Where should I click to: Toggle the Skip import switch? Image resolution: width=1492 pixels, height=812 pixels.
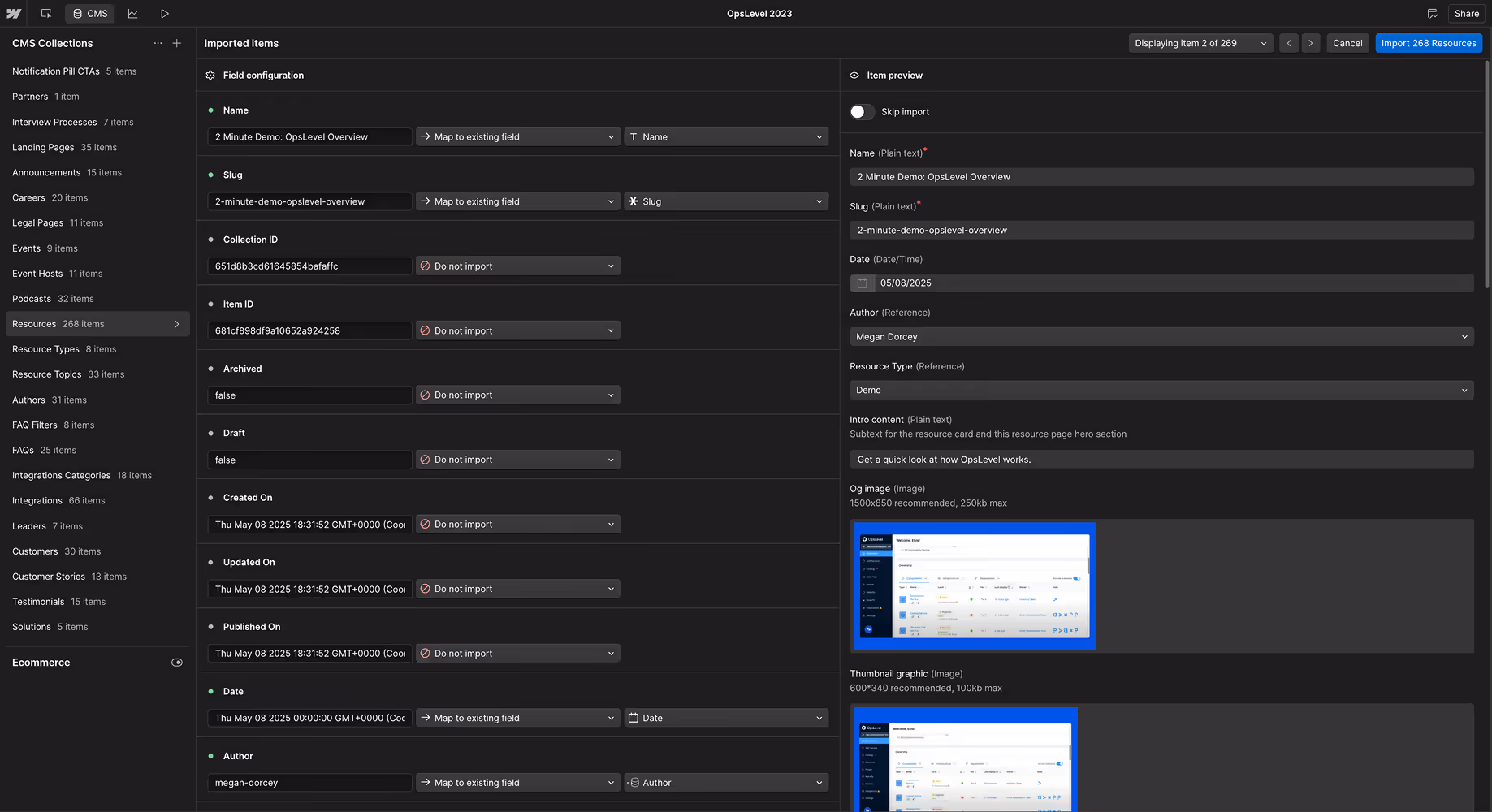[x=863, y=111]
